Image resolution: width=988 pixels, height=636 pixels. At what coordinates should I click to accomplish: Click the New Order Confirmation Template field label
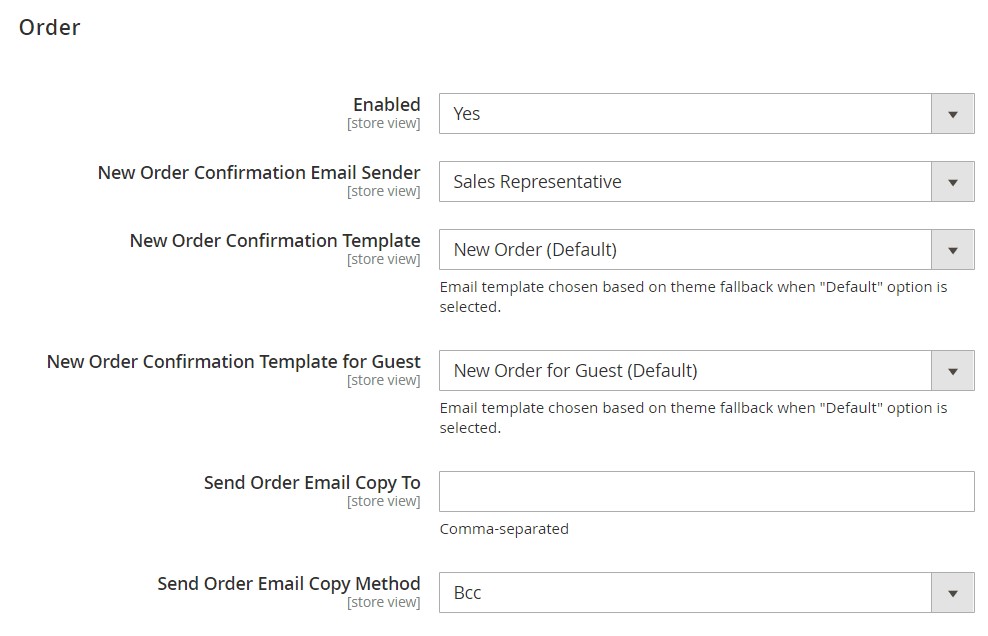pos(274,240)
